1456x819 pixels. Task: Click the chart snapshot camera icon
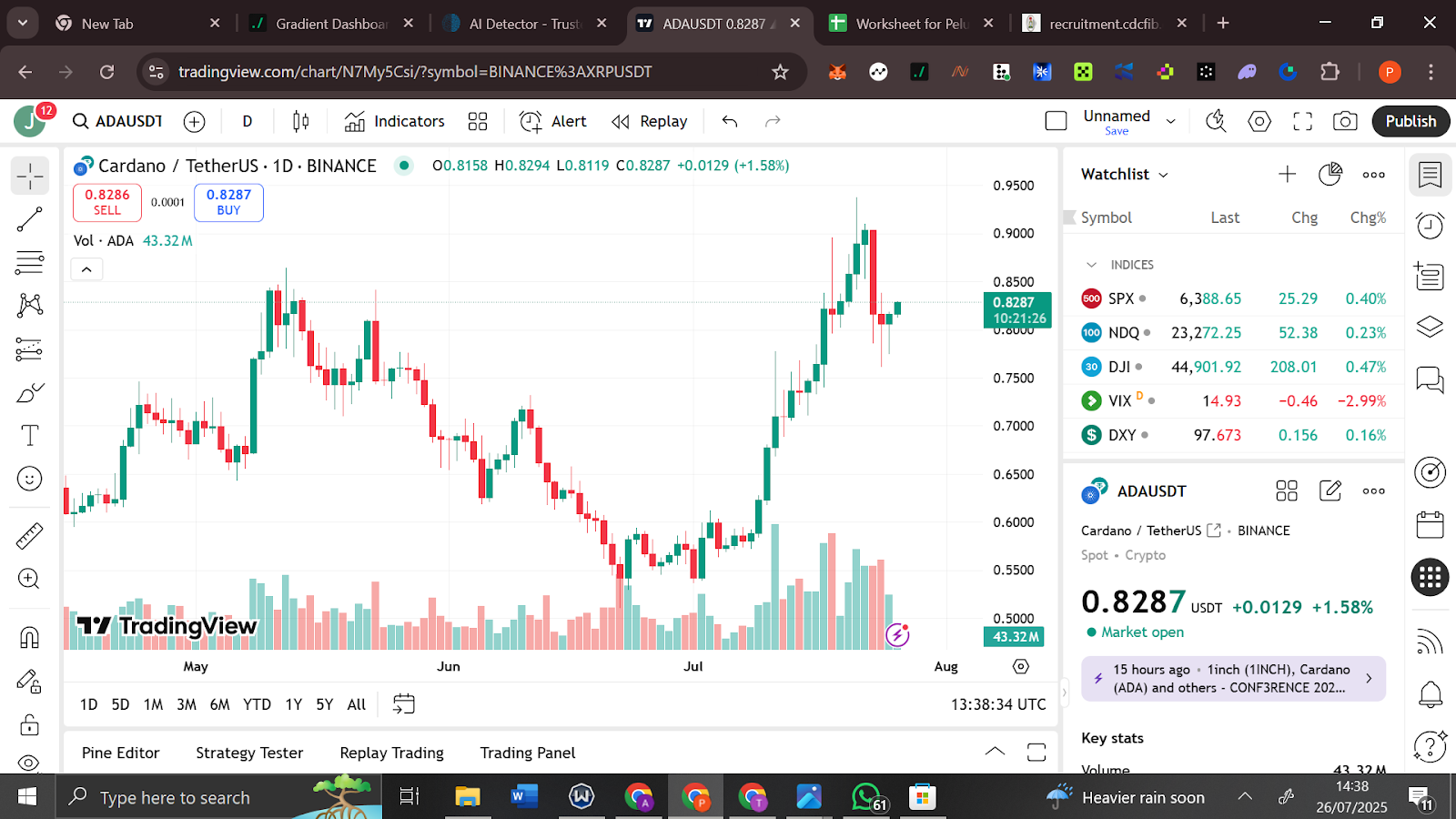(x=1345, y=121)
